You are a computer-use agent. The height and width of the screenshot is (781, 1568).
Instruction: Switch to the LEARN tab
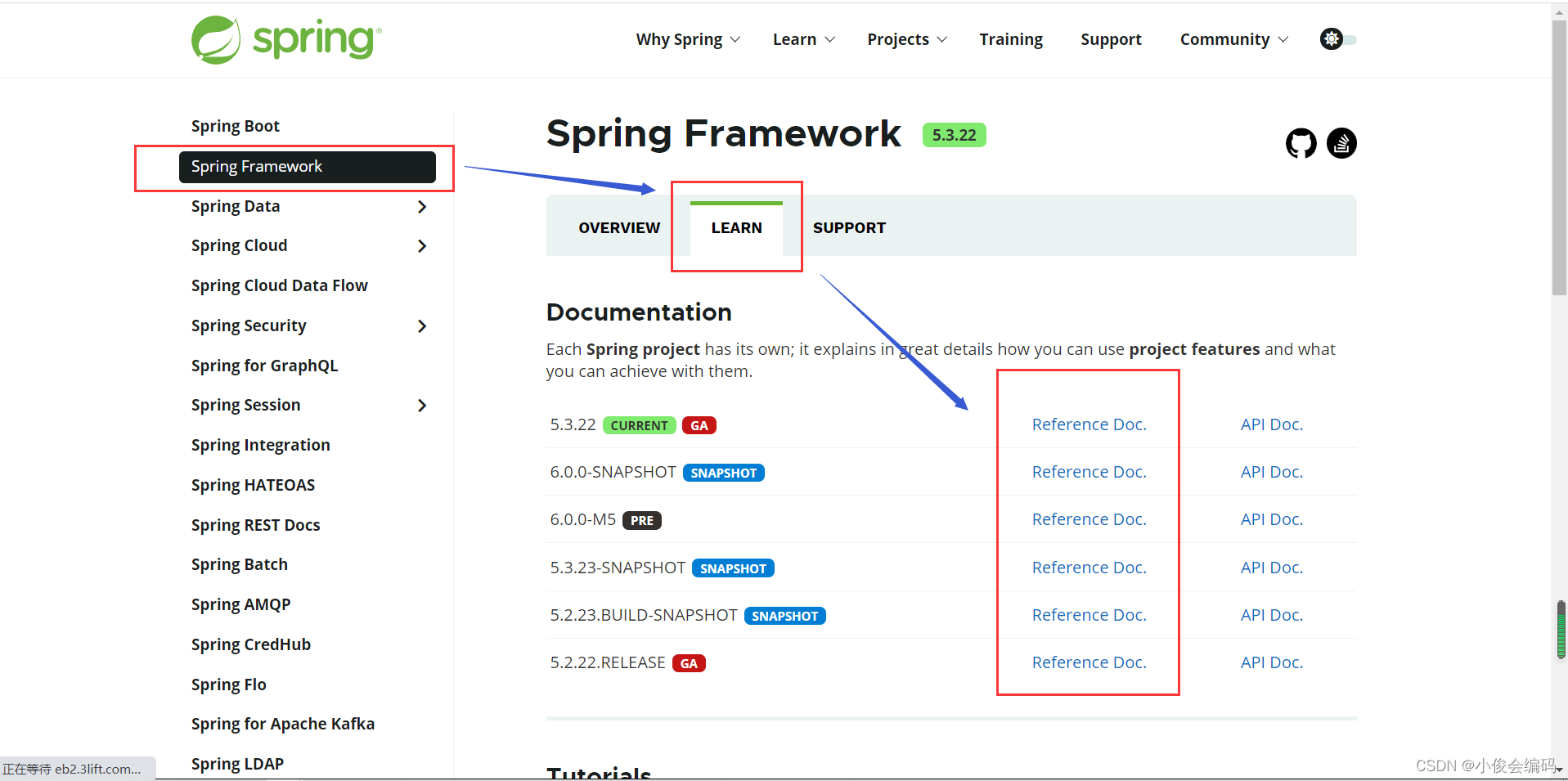point(736,228)
